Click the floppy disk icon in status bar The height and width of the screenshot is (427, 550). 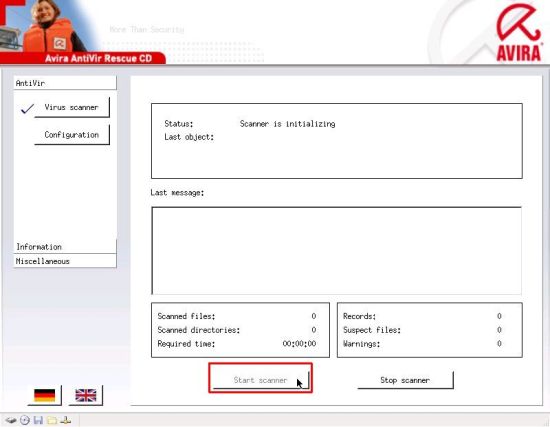(38, 420)
